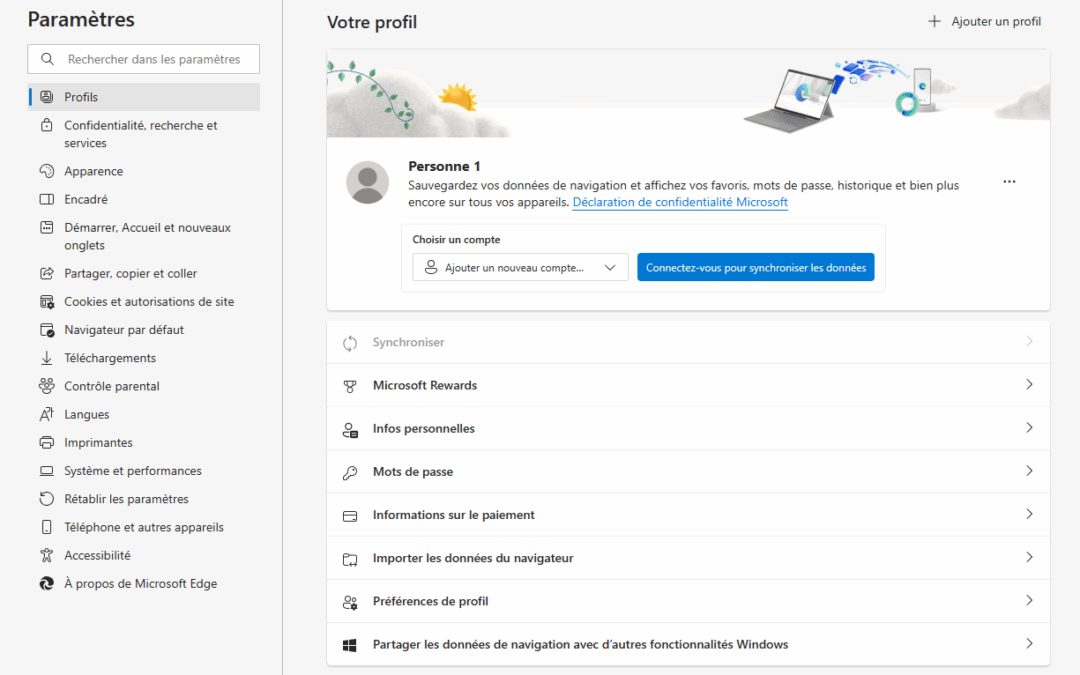Click the lock icon for Confidentialité, recherche et services

pos(46,125)
